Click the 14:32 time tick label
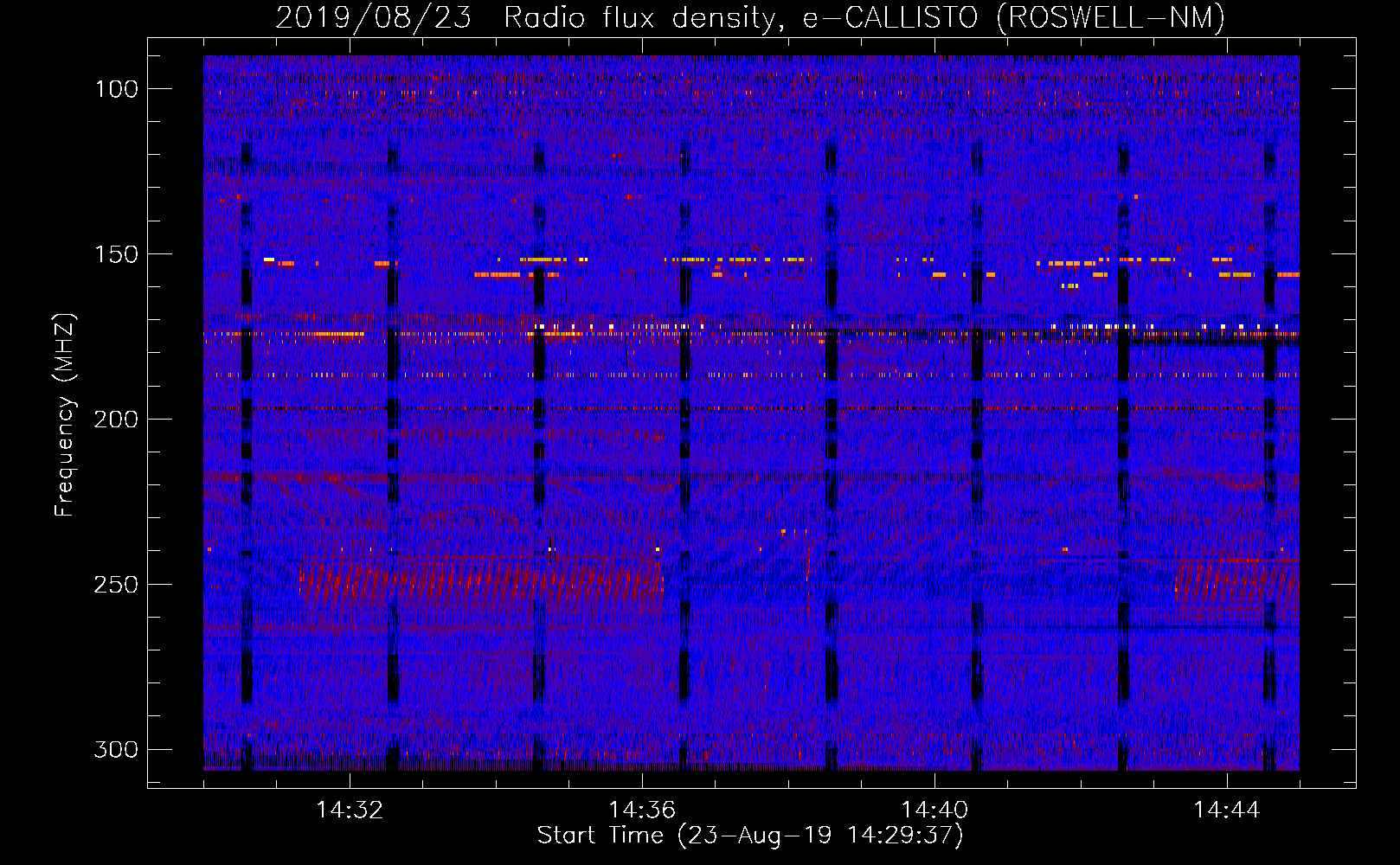The width and height of the screenshot is (1400, 865). (x=350, y=811)
